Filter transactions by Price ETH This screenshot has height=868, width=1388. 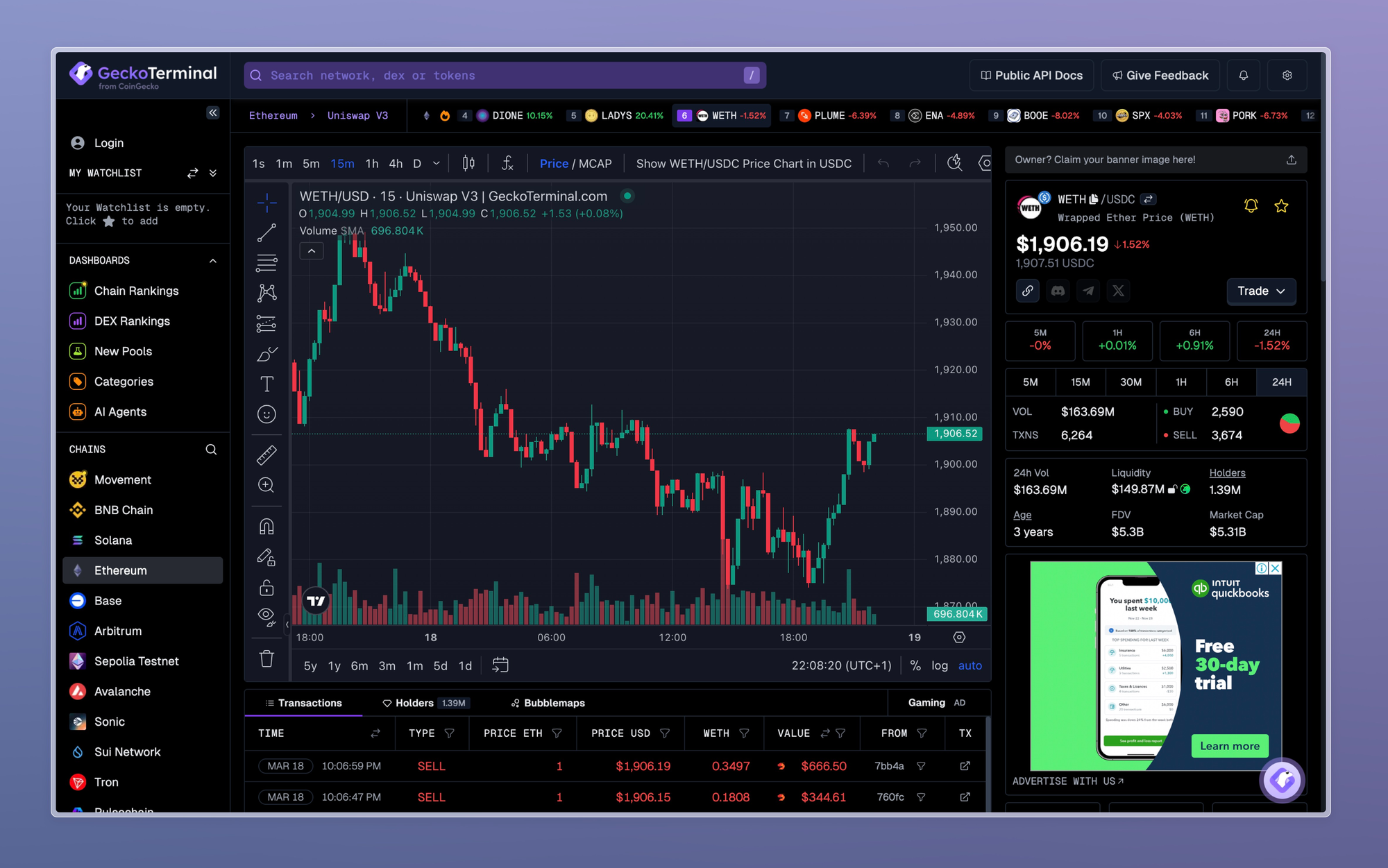[557, 733]
